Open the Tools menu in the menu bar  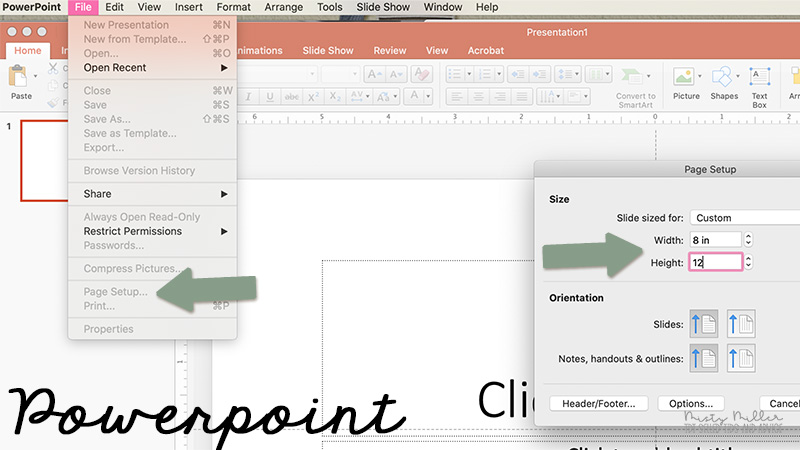click(x=329, y=7)
